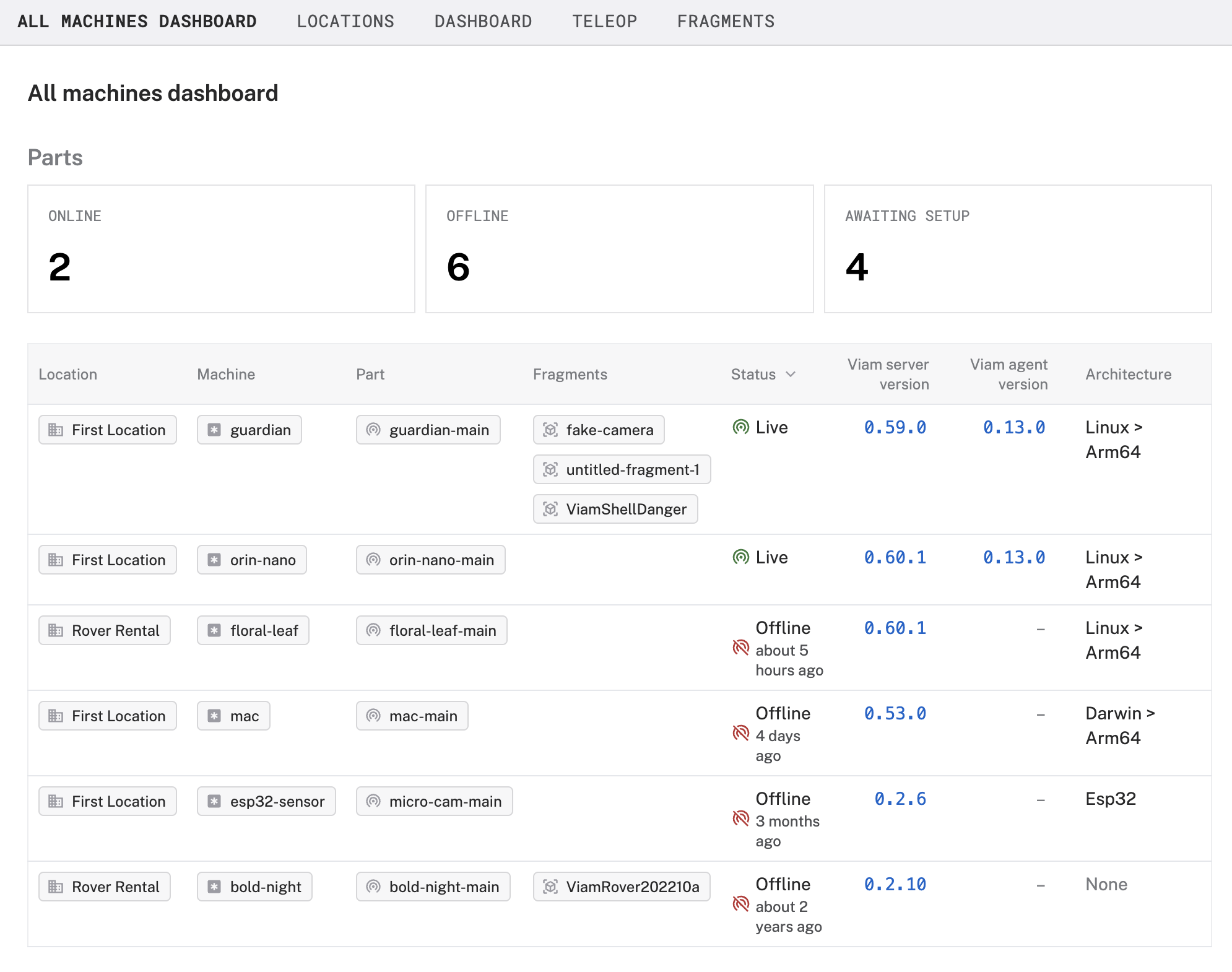
Task: Switch to the Teleop tab
Action: click(x=604, y=22)
